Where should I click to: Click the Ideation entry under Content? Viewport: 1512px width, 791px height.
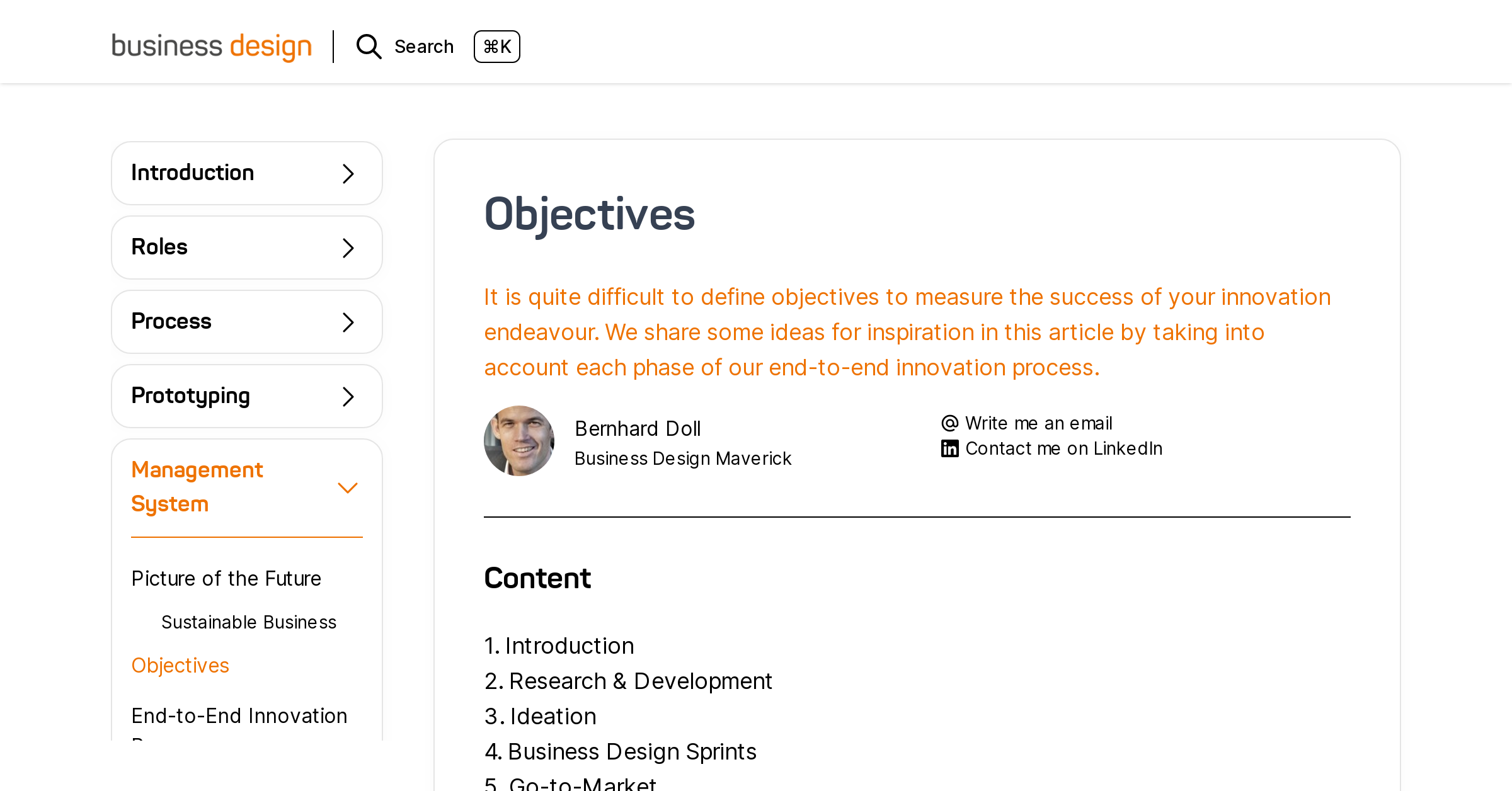coord(553,716)
